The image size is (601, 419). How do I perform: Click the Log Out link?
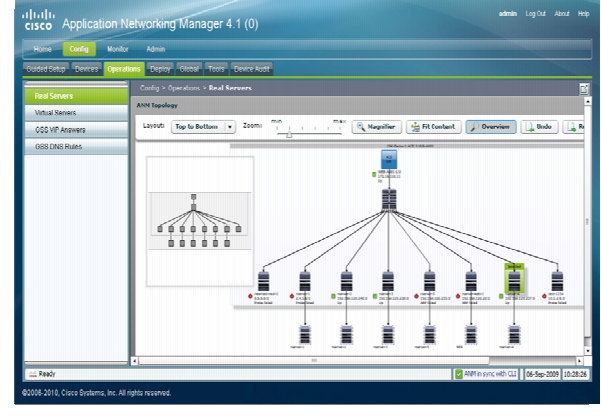pyautogui.click(x=535, y=14)
